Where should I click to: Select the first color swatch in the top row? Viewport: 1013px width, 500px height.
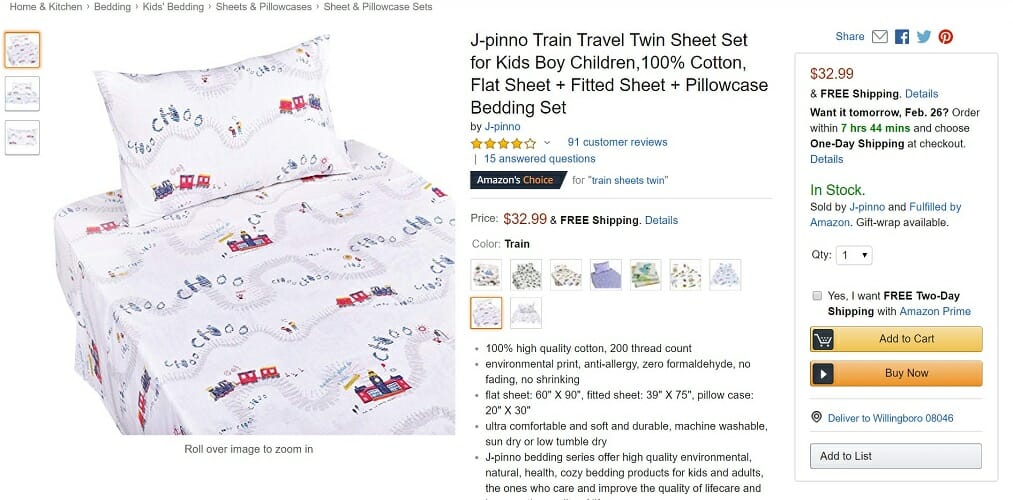click(x=486, y=275)
